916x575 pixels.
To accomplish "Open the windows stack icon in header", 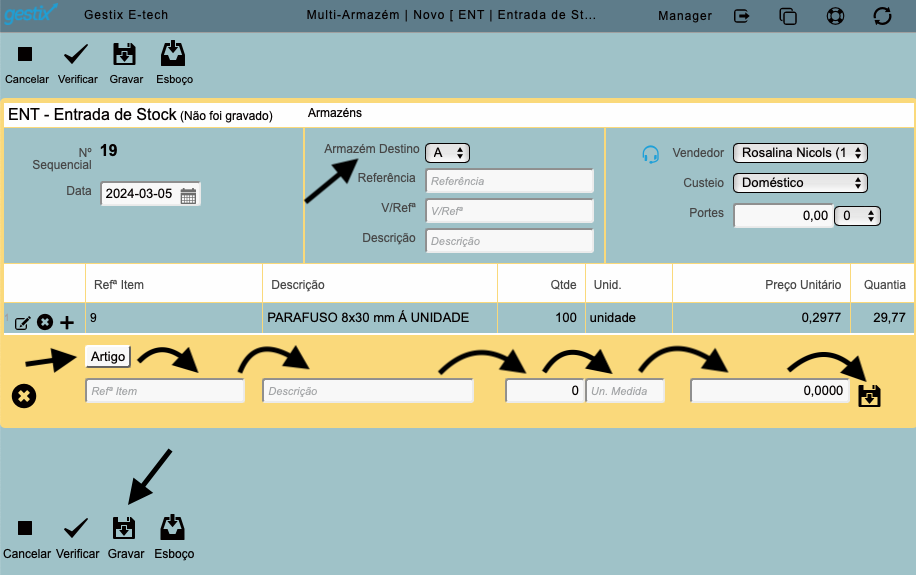I will pyautogui.click(x=788, y=16).
